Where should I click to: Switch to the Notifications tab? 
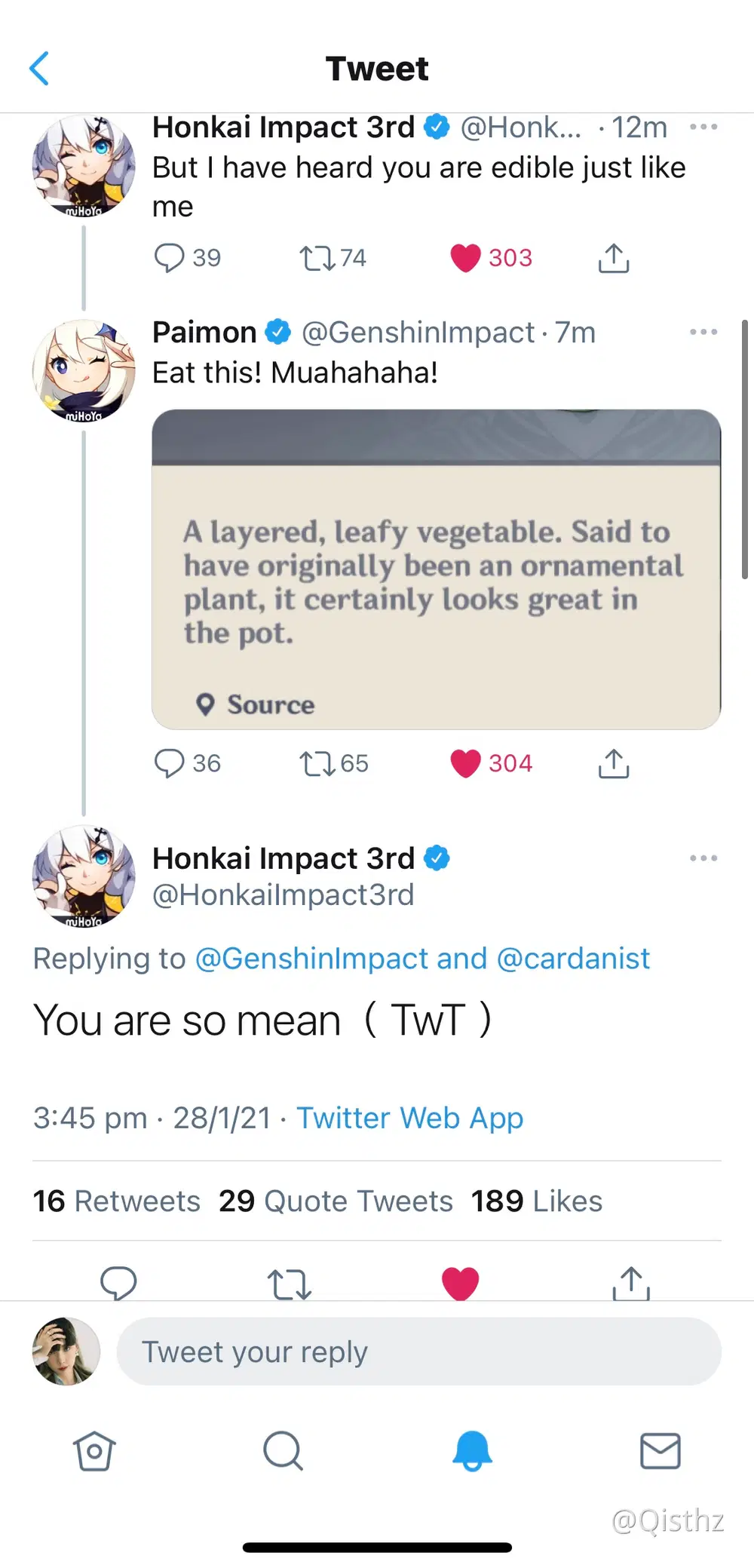(x=471, y=1450)
